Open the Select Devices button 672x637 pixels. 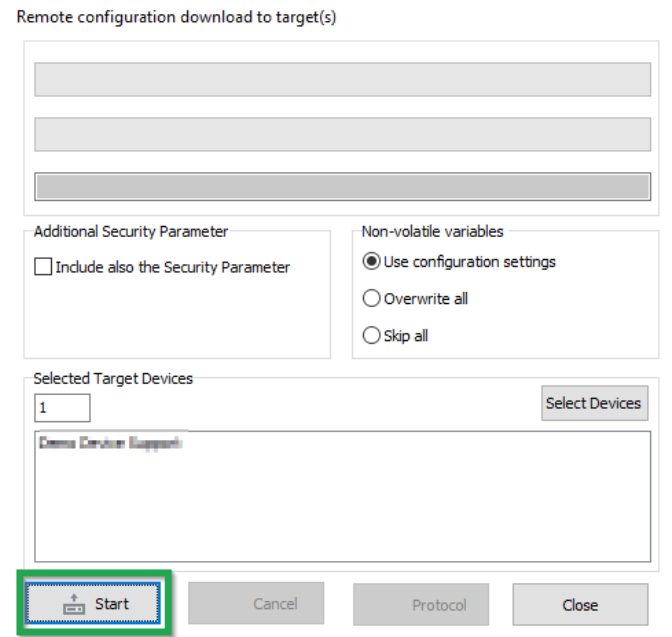(593, 403)
